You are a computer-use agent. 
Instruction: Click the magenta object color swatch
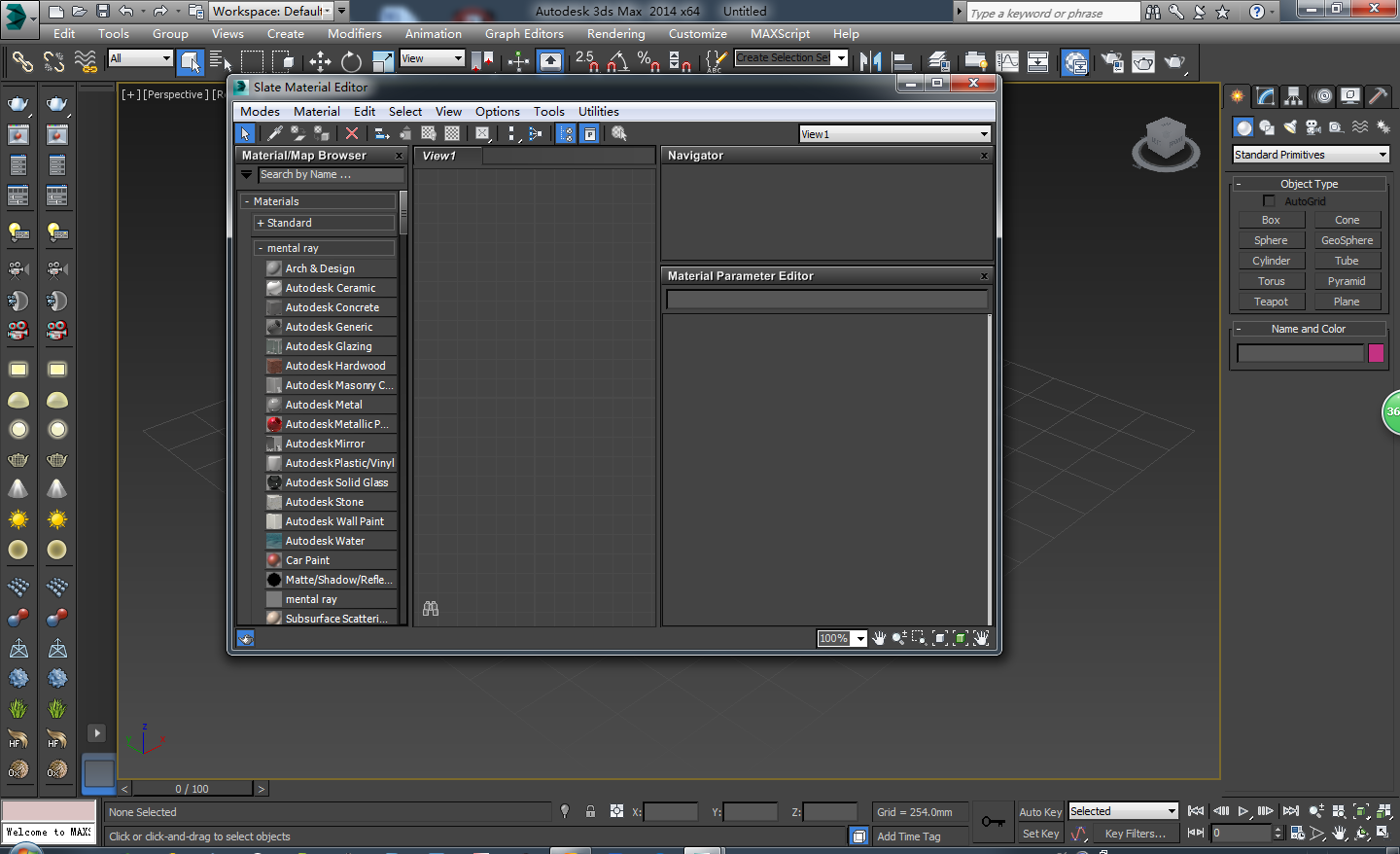pos(1376,353)
